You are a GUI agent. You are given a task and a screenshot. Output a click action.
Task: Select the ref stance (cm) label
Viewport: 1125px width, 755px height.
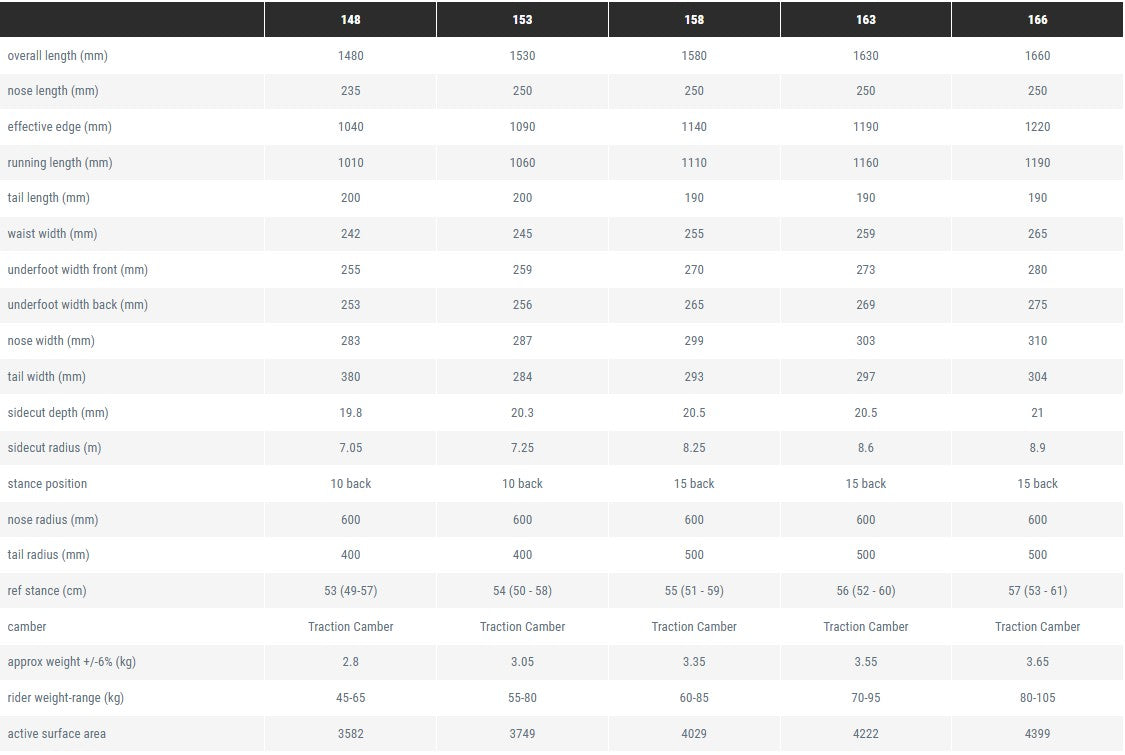[47, 591]
